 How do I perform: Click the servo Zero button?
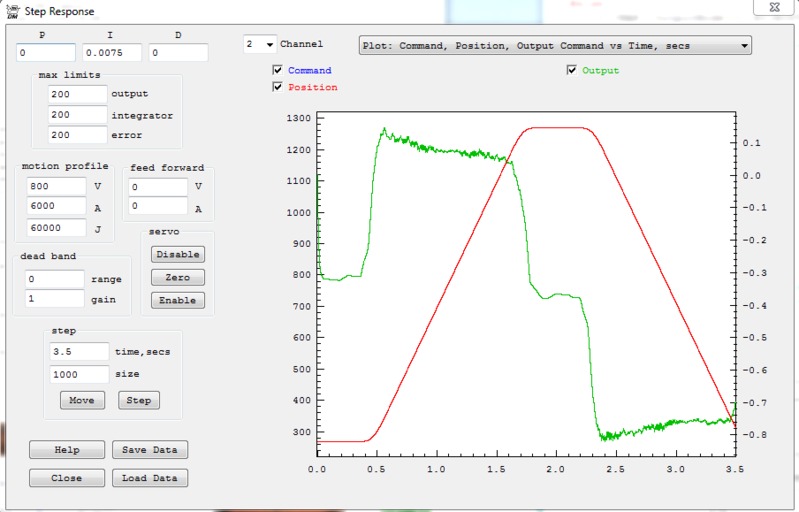point(177,277)
